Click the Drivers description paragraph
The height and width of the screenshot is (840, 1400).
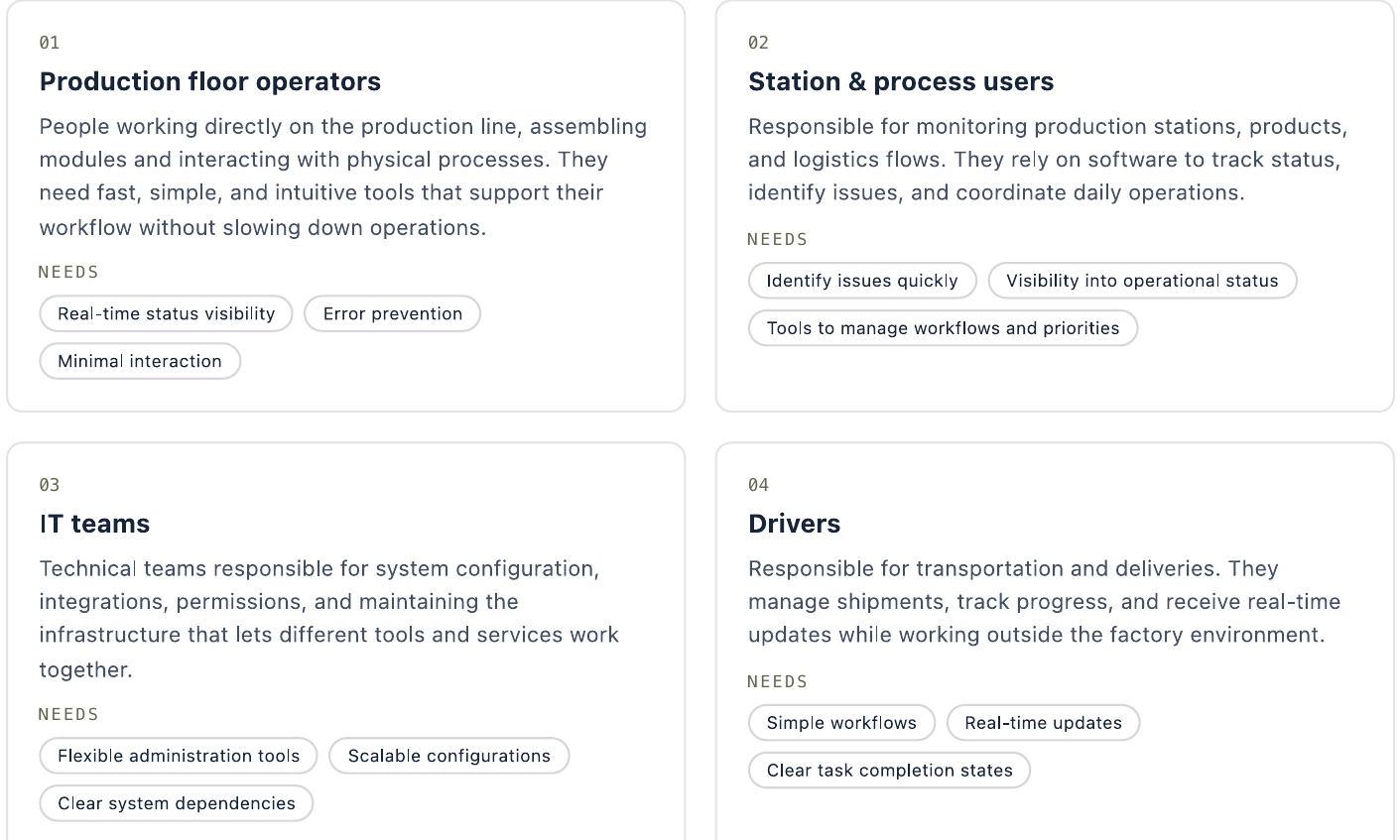(1045, 602)
